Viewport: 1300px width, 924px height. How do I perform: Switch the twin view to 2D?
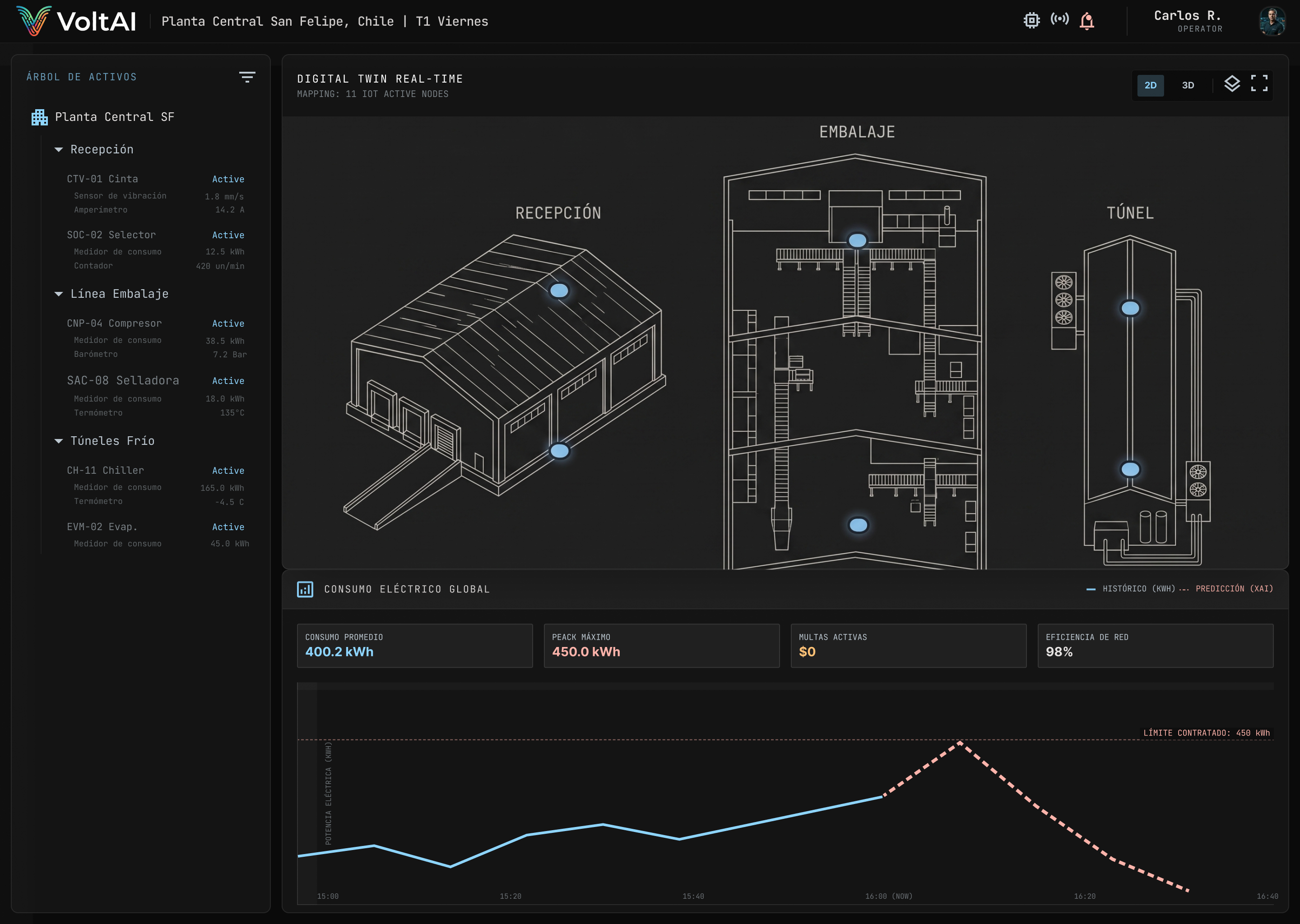pos(1150,85)
